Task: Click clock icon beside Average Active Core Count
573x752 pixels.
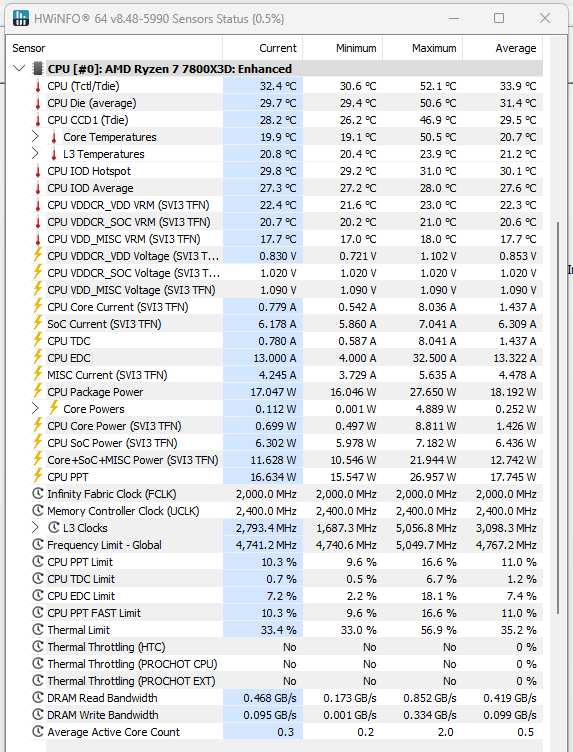Action: (38, 731)
